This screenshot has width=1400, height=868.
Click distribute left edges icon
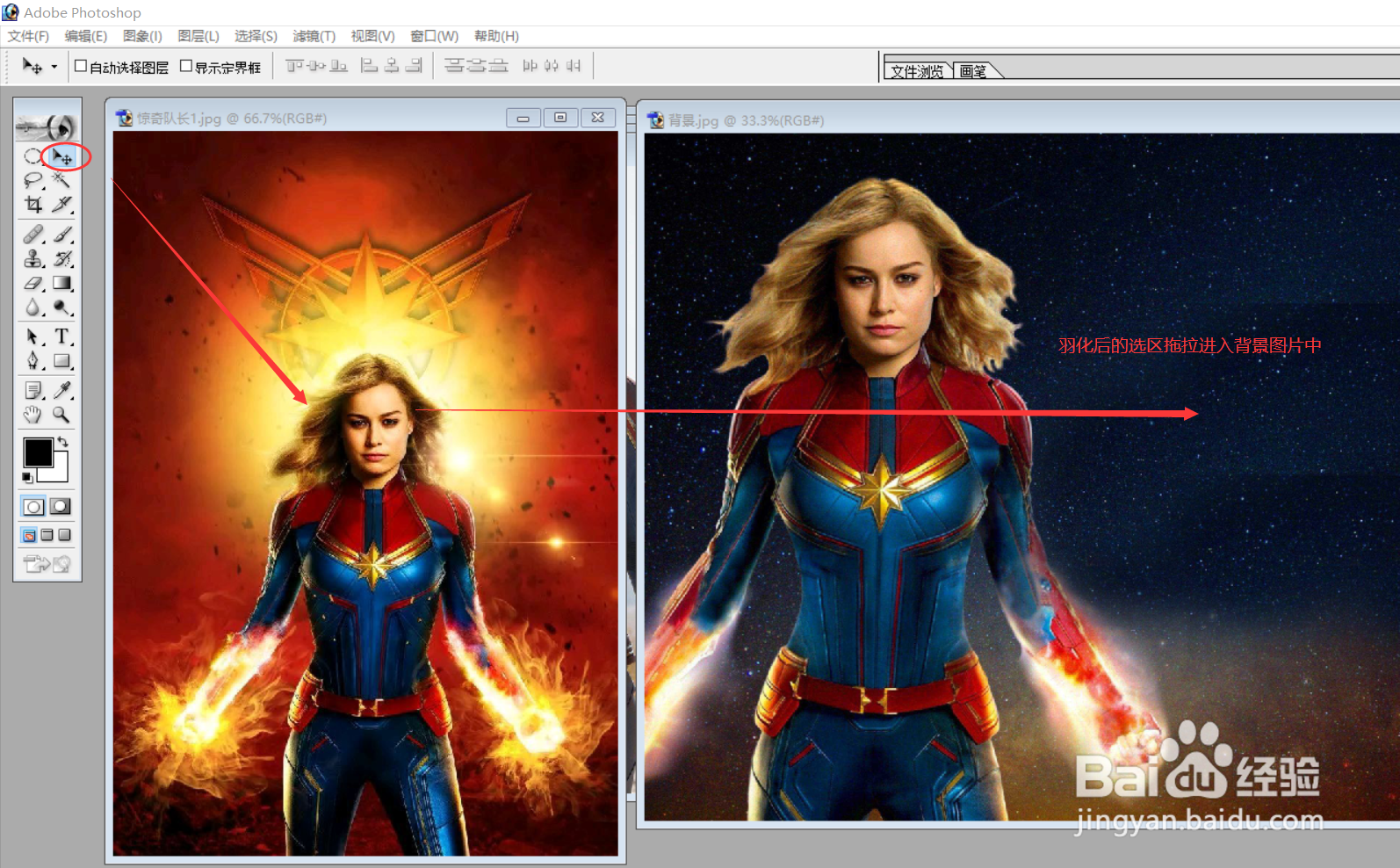530,66
